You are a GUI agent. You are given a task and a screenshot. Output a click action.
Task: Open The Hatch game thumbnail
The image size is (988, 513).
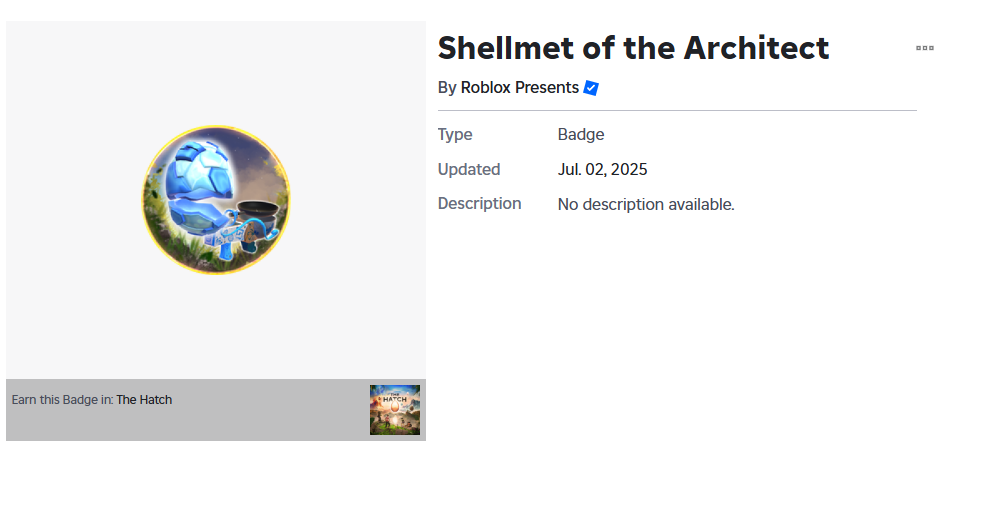point(395,410)
